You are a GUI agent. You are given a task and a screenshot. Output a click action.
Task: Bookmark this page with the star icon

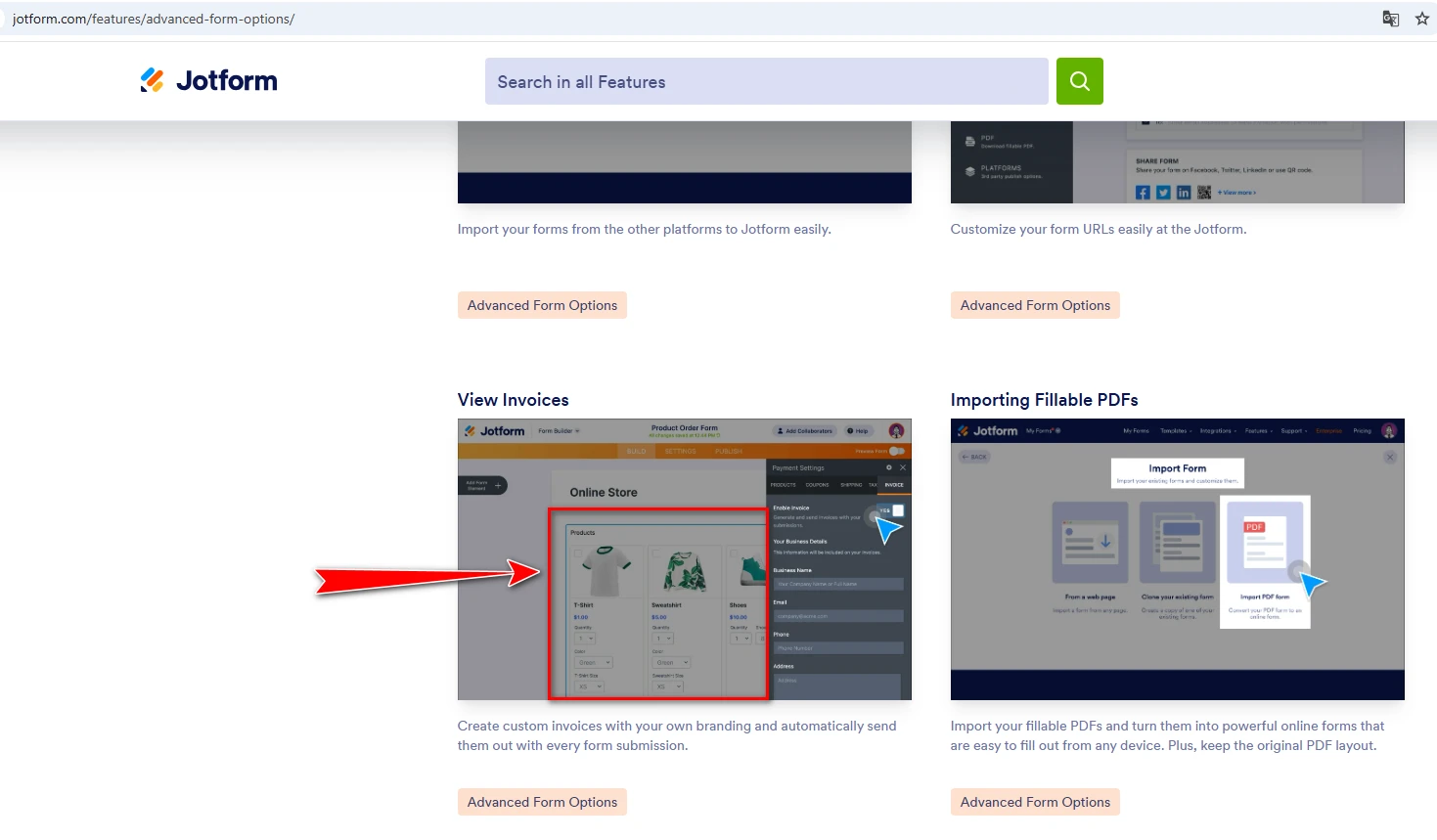coord(1421,19)
